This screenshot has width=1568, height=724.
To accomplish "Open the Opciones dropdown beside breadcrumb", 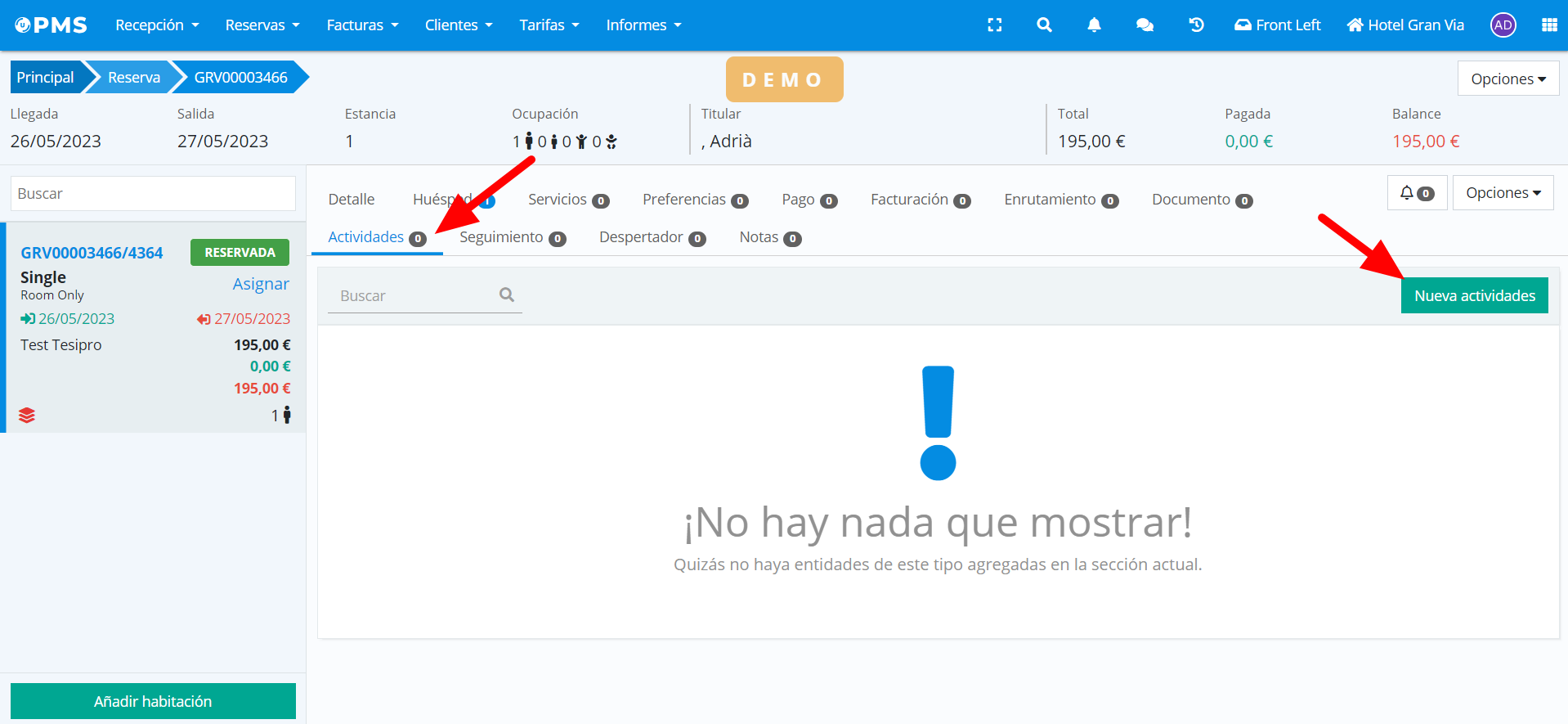I will tap(1508, 79).
